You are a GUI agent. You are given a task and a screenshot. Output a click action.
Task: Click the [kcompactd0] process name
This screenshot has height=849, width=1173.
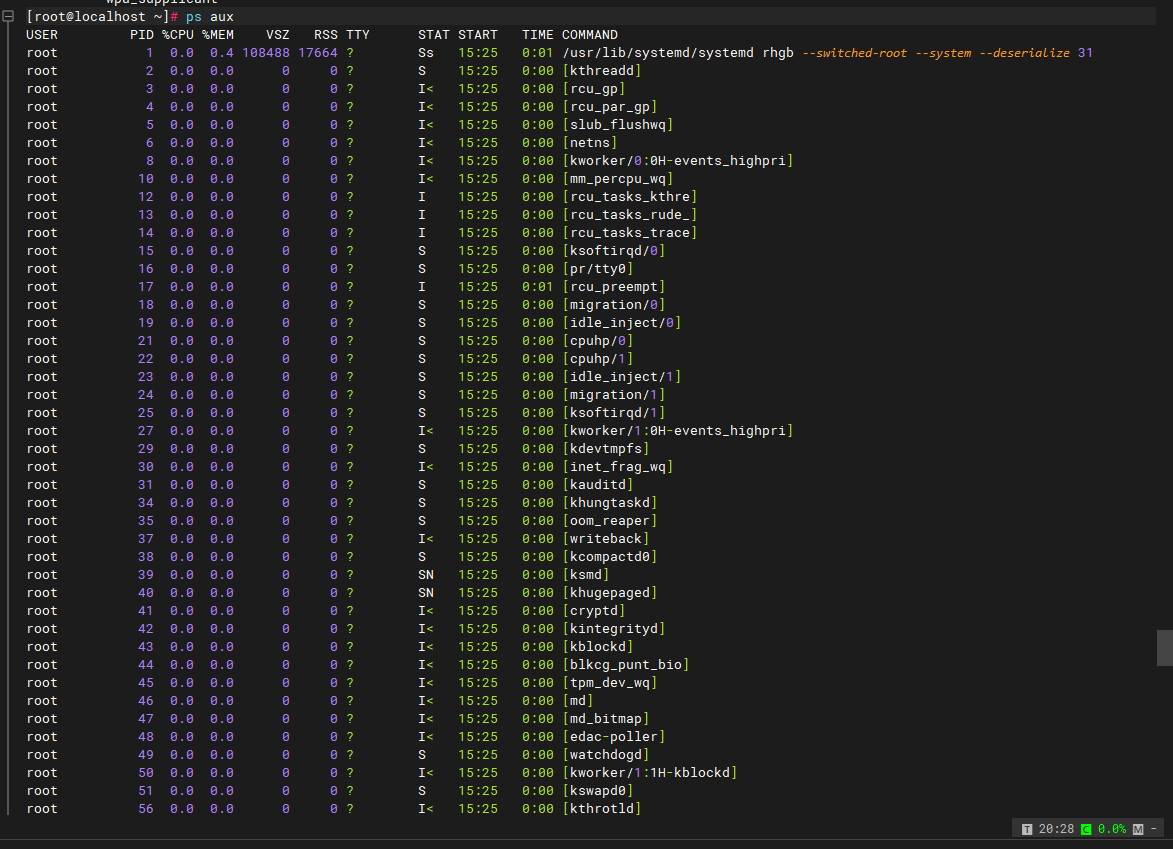pyautogui.click(x=610, y=557)
